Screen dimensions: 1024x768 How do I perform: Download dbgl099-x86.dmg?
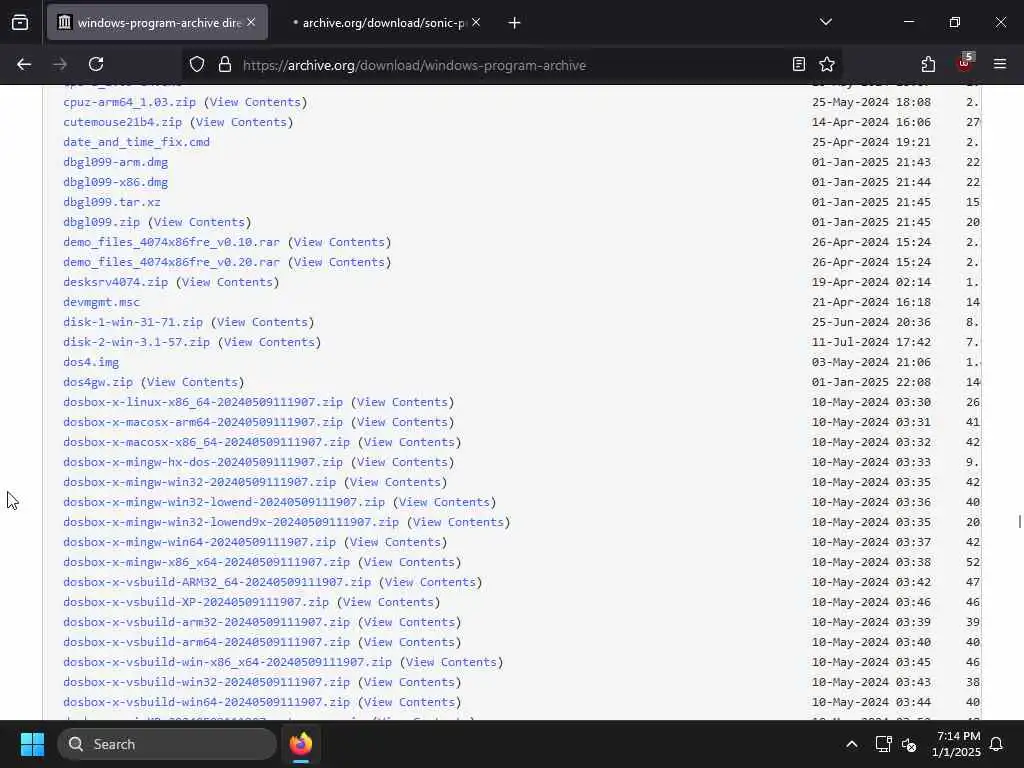116,182
